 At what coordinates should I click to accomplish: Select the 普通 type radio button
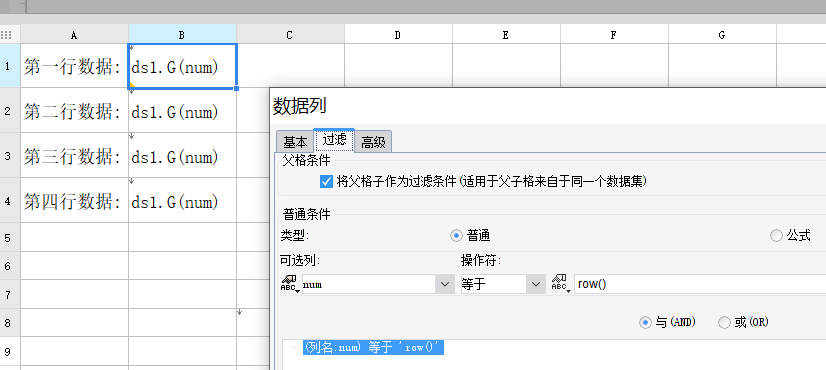[456, 236]
